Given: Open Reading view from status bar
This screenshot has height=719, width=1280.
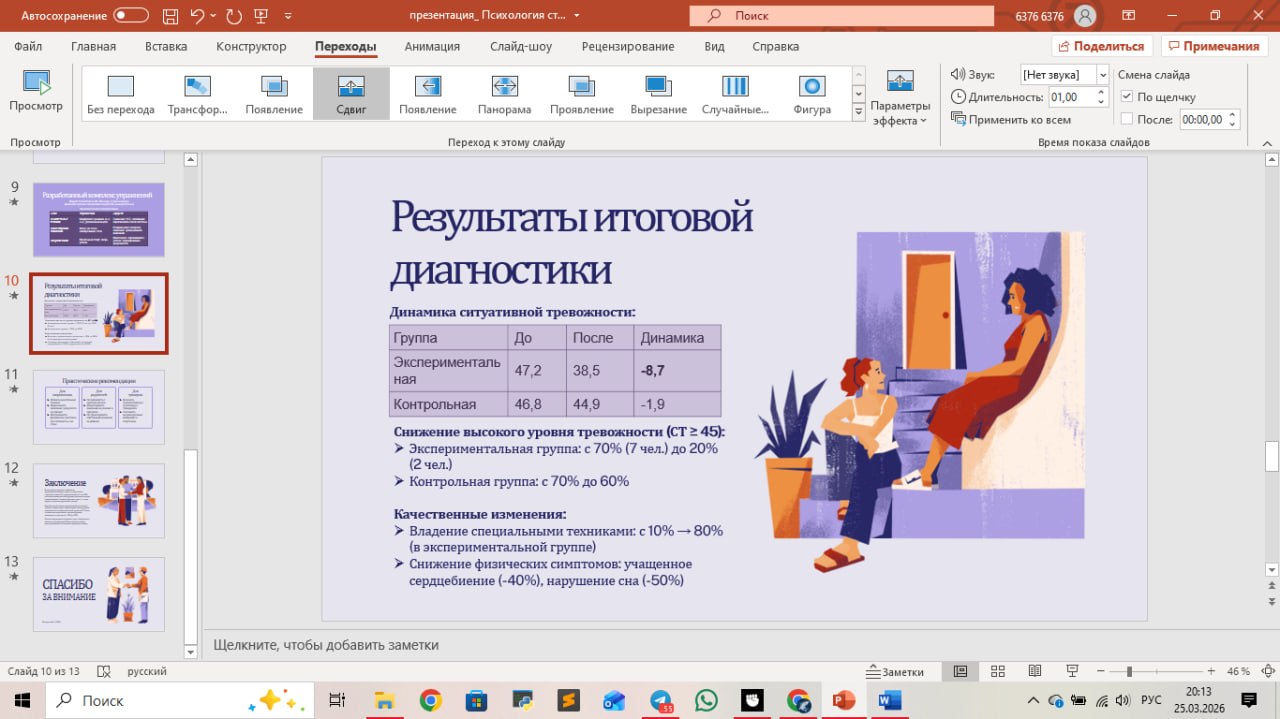Looking at the screenshot, I should tap(1034, 671).
